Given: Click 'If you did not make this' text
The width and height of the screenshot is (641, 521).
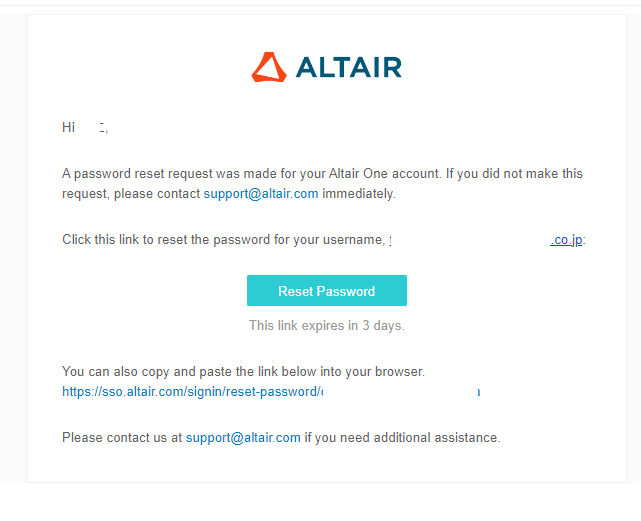Looking at the screenshot, I should [x=514, y=174].
